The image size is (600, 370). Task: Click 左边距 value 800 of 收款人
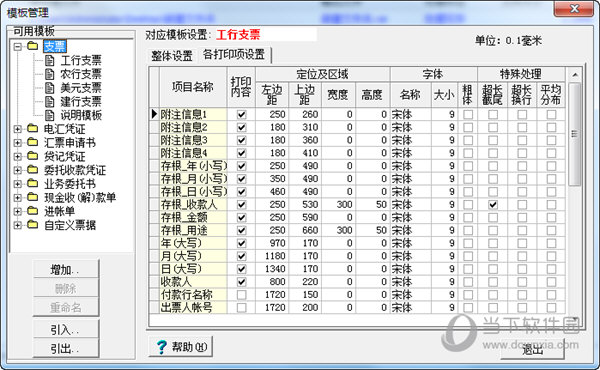tap(272, 282)
